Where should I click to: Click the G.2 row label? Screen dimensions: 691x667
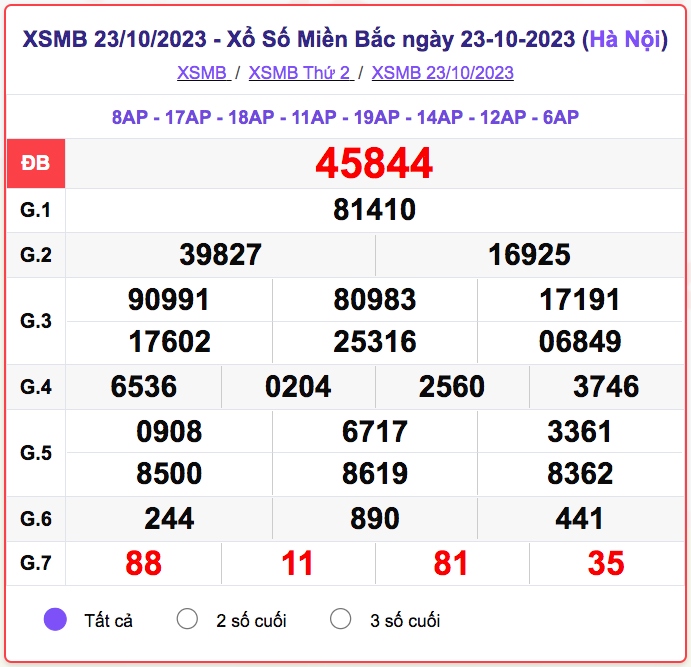click(36, 255)
